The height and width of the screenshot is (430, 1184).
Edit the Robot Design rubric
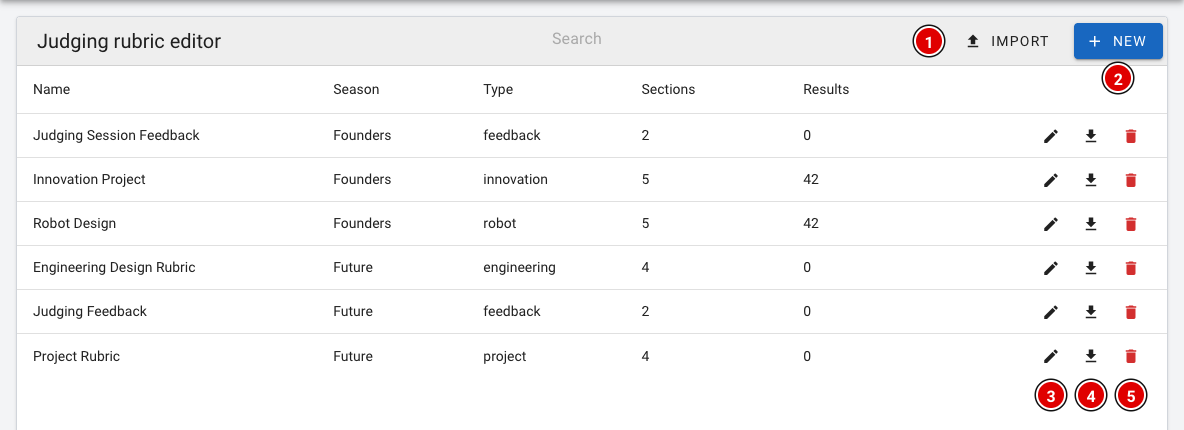(1051, 224)
